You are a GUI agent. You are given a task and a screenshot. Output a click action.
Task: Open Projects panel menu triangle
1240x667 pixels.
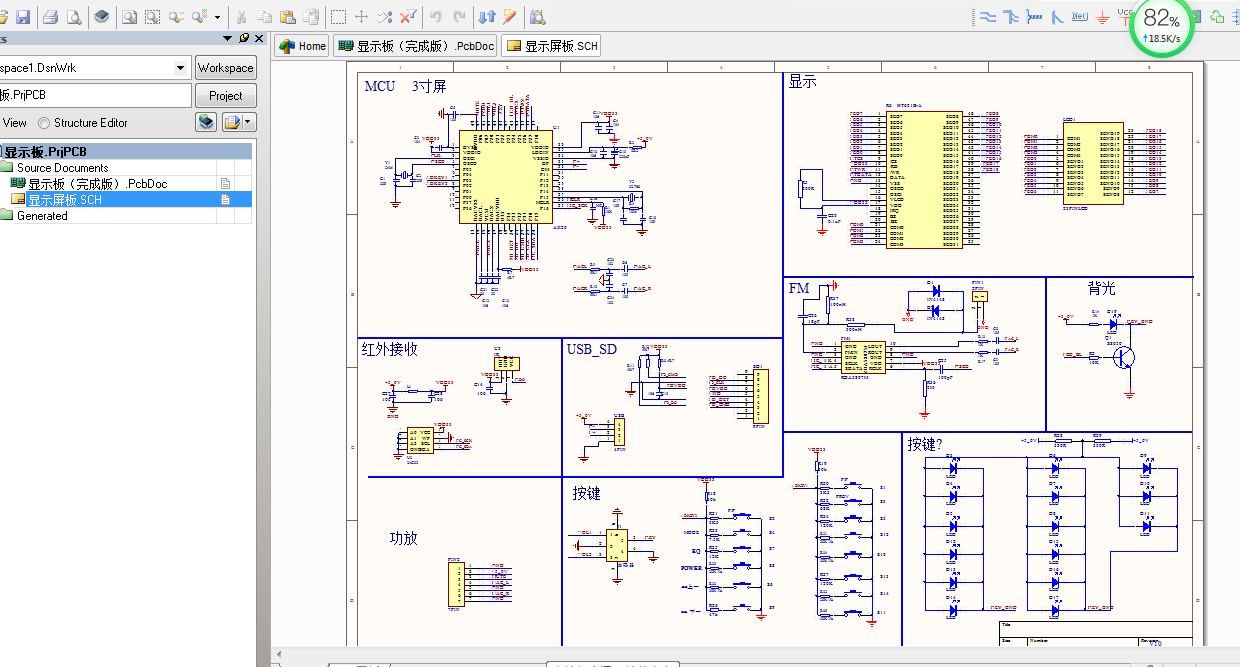click(x=229, y=38)
